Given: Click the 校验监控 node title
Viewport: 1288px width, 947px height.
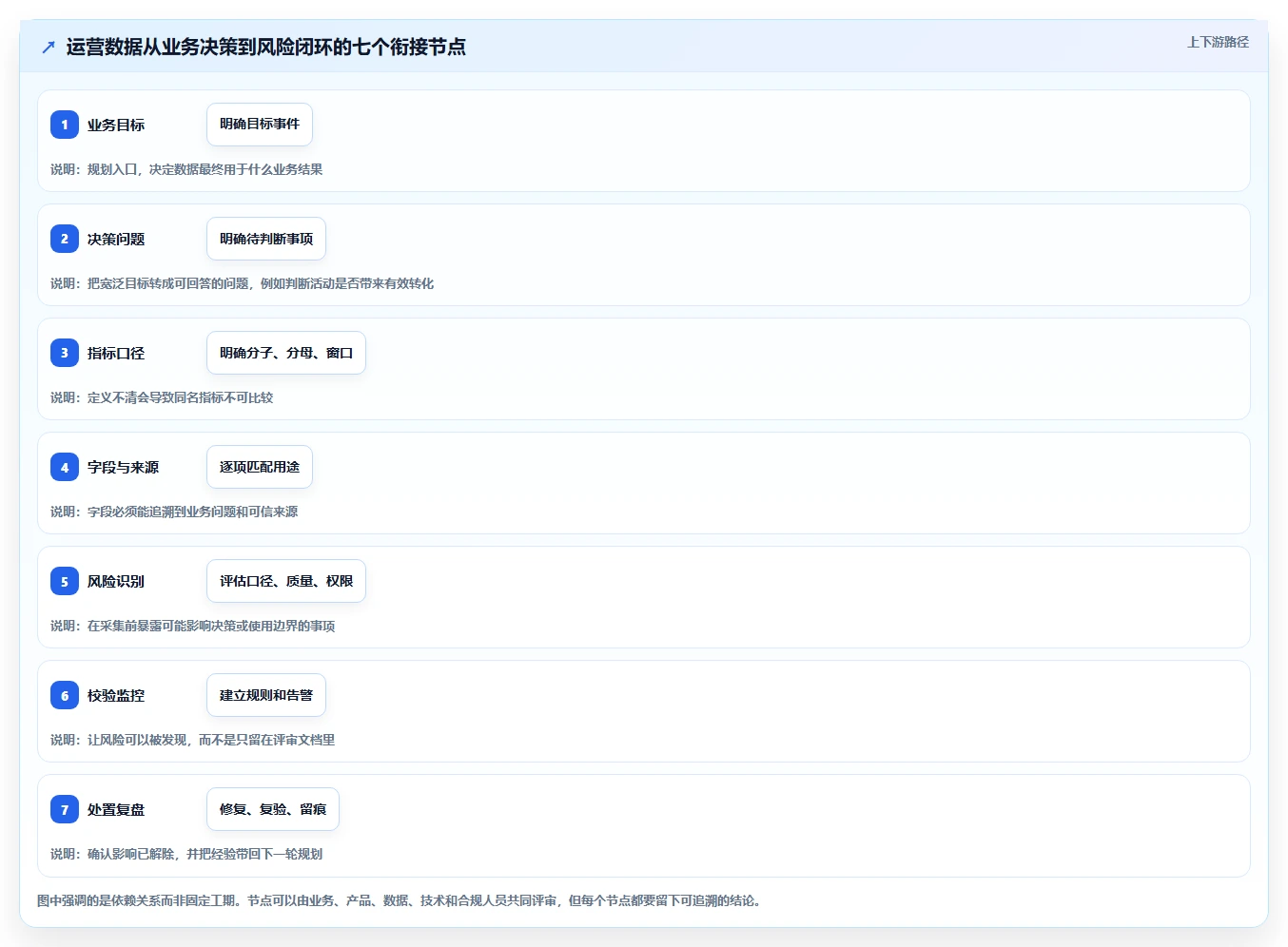Looking at the screenshot, I should pos(116,695).
